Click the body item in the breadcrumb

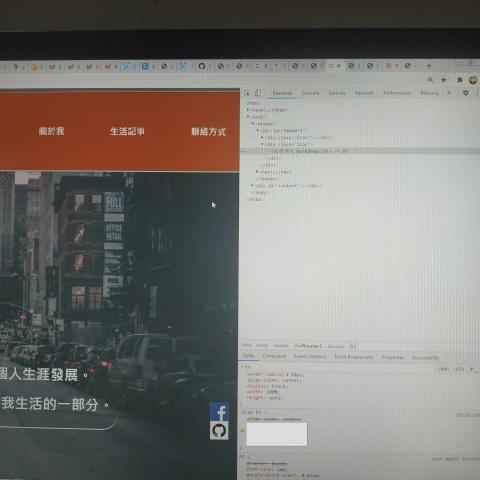262,346
